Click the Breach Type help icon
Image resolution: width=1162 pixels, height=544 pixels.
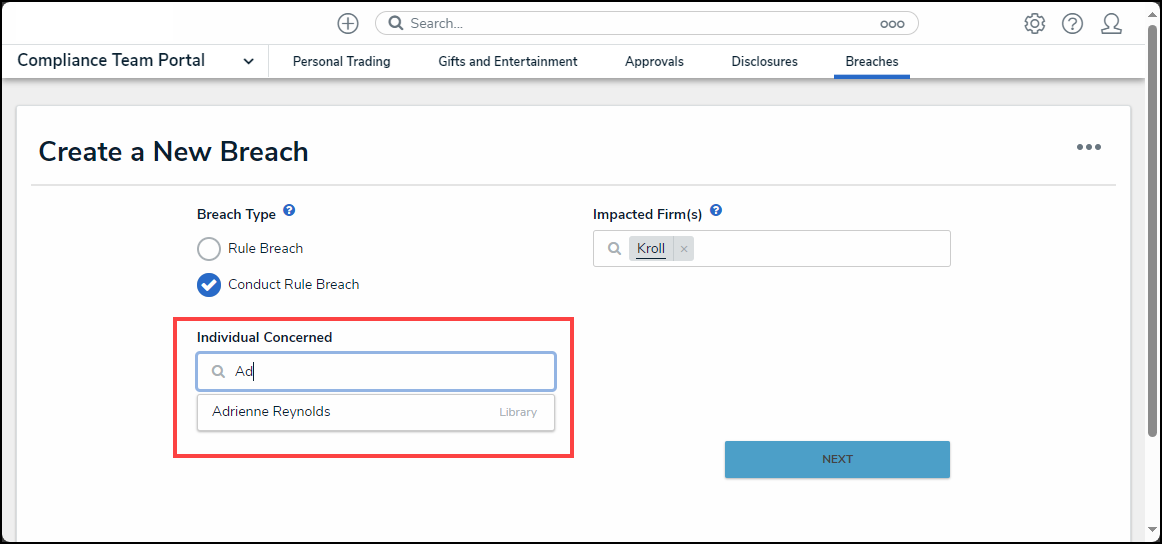pos(289,211)
